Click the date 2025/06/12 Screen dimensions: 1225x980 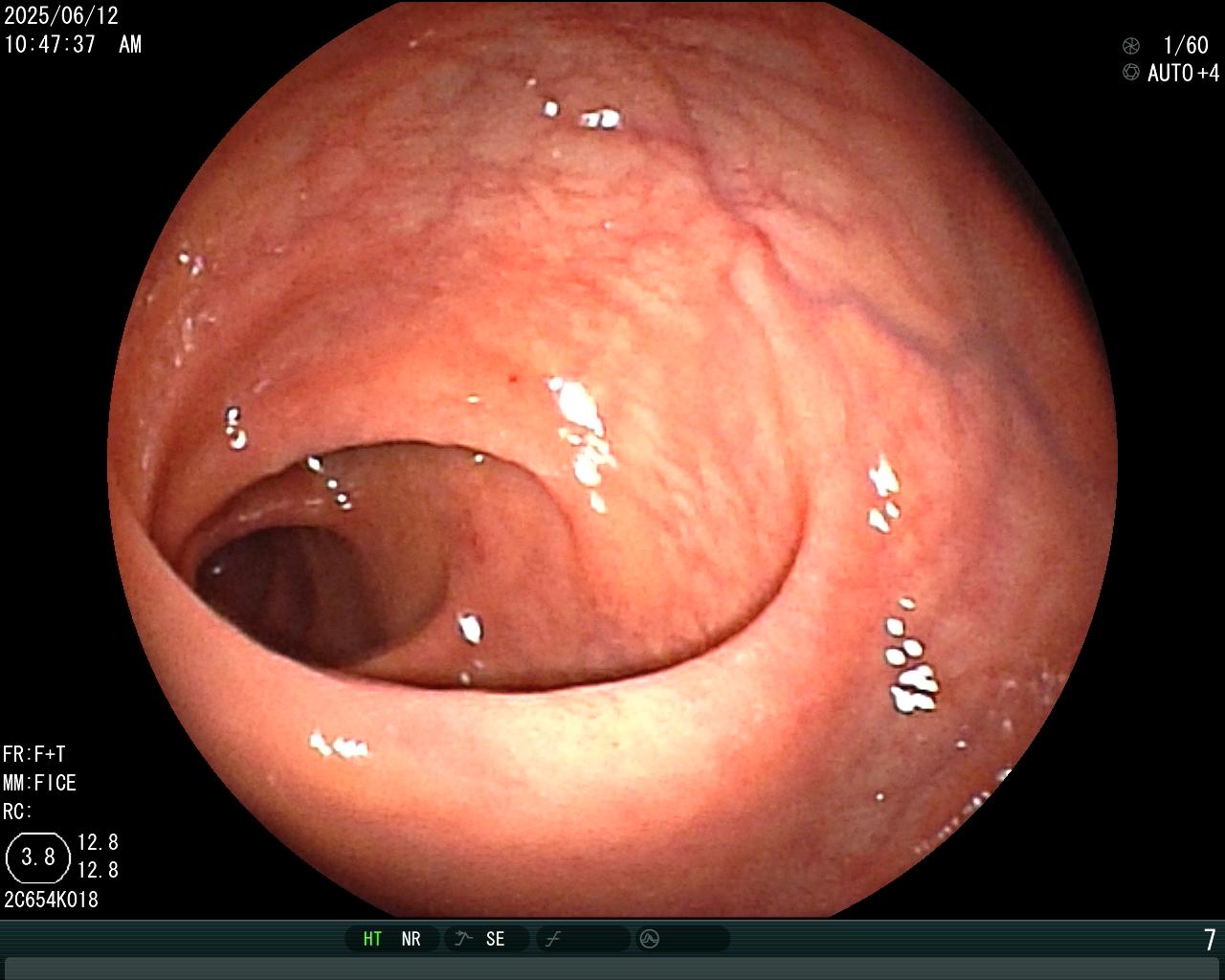(x=61, y=15)
